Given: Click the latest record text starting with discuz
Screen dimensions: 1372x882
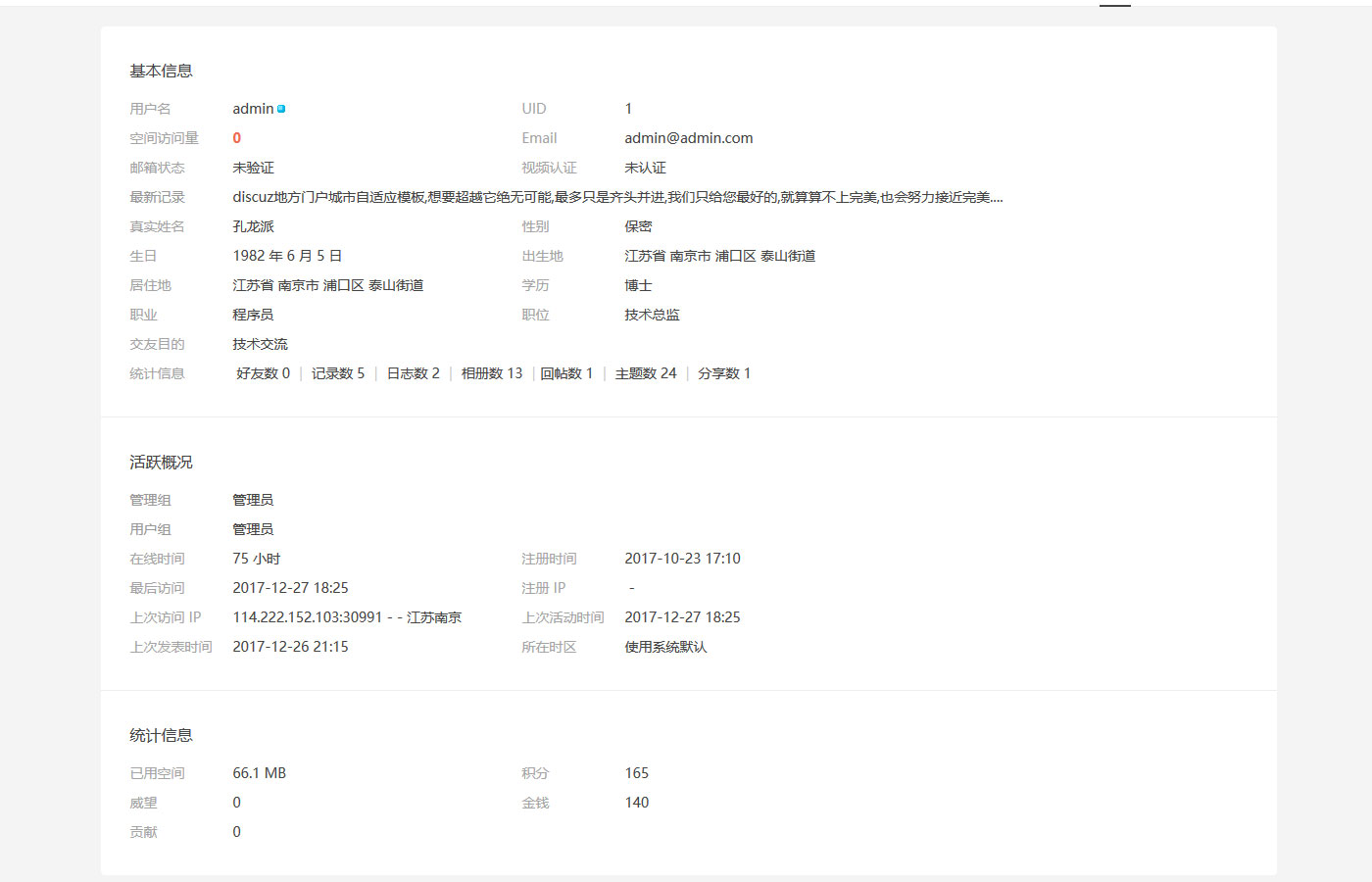Looking at the screenshot, I should (617, 197).
